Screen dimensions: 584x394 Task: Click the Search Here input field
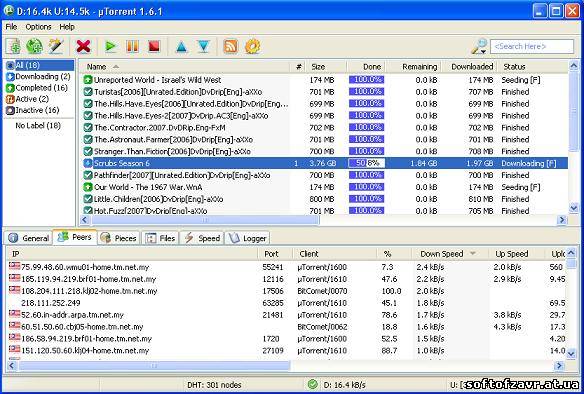coord(531,47)
